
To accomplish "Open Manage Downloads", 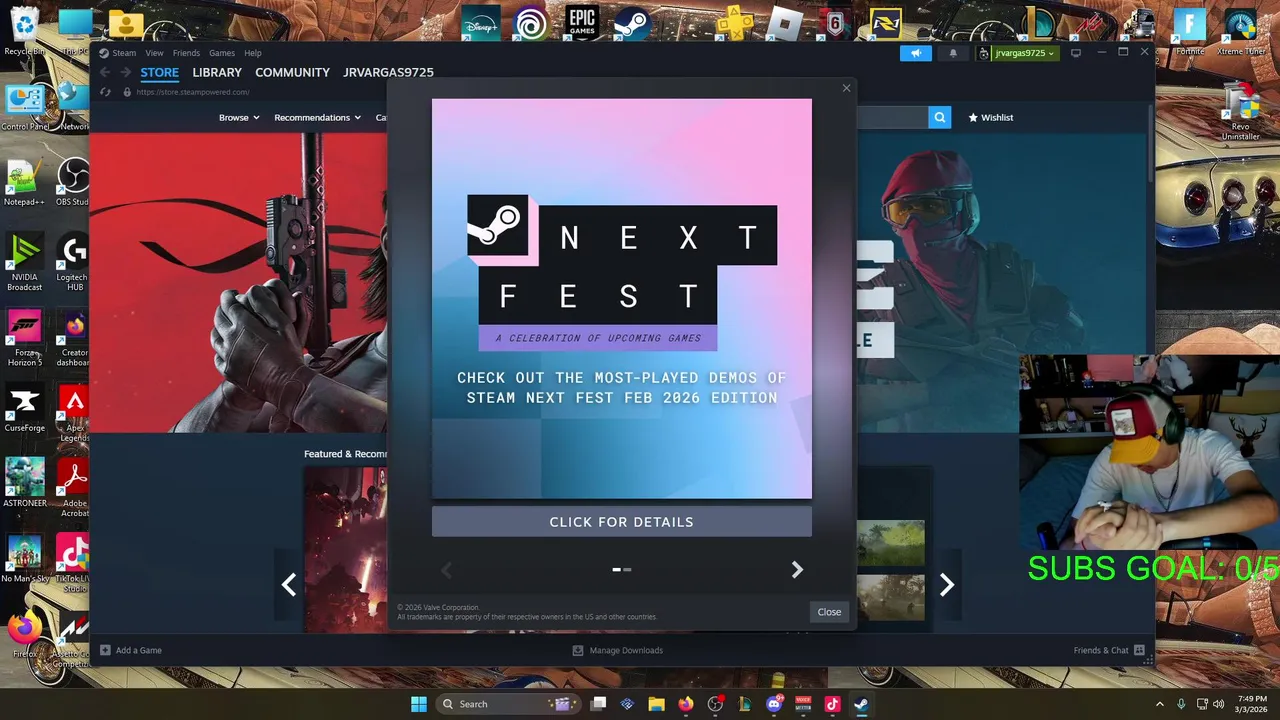I will (x=617, y=650).
